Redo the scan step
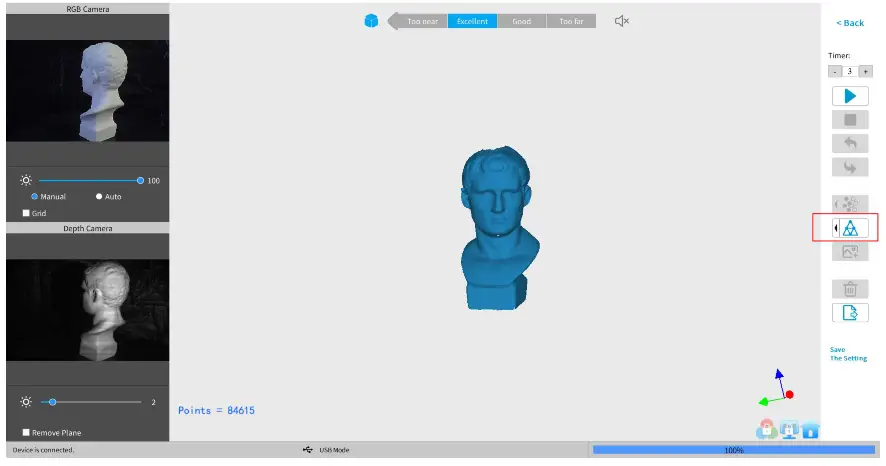 tap(850, 167)
